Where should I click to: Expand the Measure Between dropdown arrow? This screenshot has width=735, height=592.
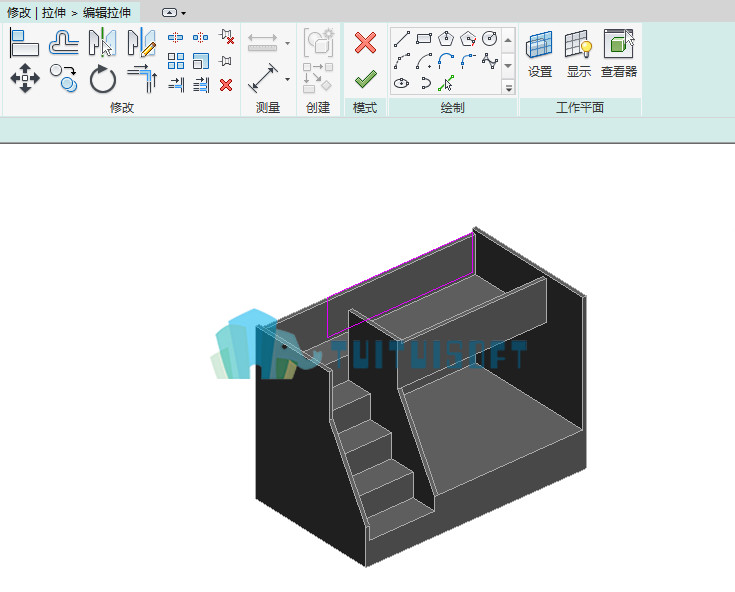[x=287, y=43]
